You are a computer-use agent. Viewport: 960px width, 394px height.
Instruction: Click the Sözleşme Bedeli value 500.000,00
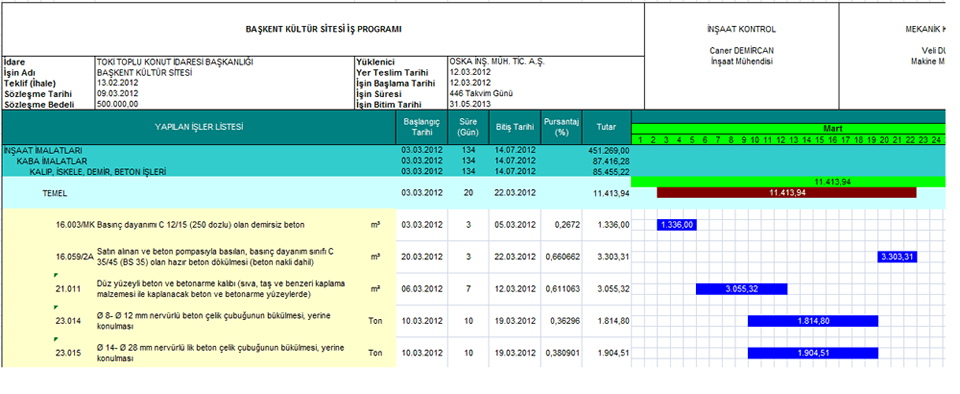click(117, 105)
